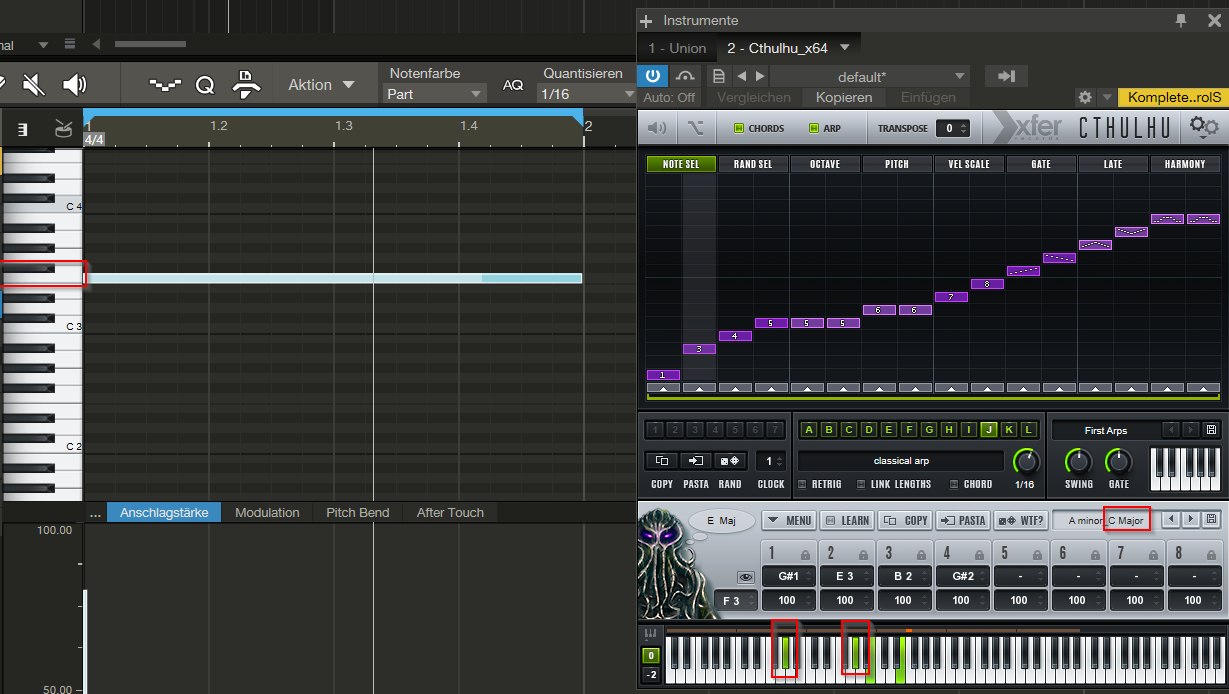This screenshot has height=694, width=1229.
Task: Select the Modulation tab
Action: pos(267,512)
